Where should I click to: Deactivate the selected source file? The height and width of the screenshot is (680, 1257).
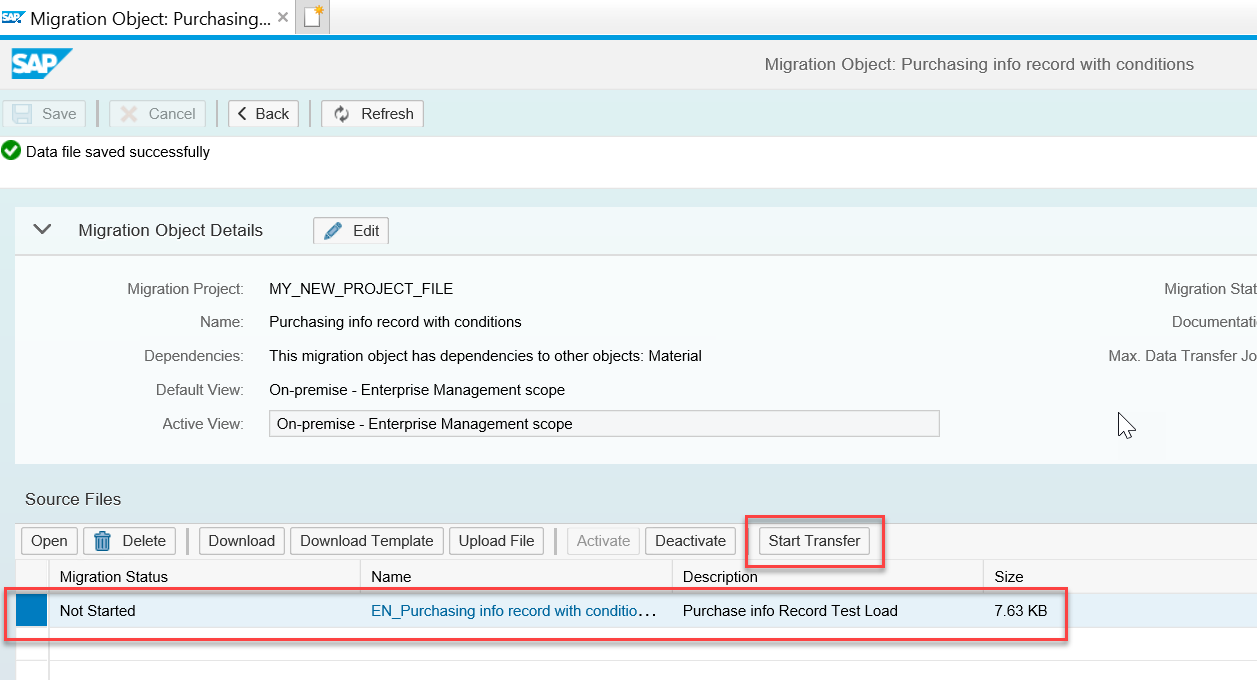click(690, 541)
